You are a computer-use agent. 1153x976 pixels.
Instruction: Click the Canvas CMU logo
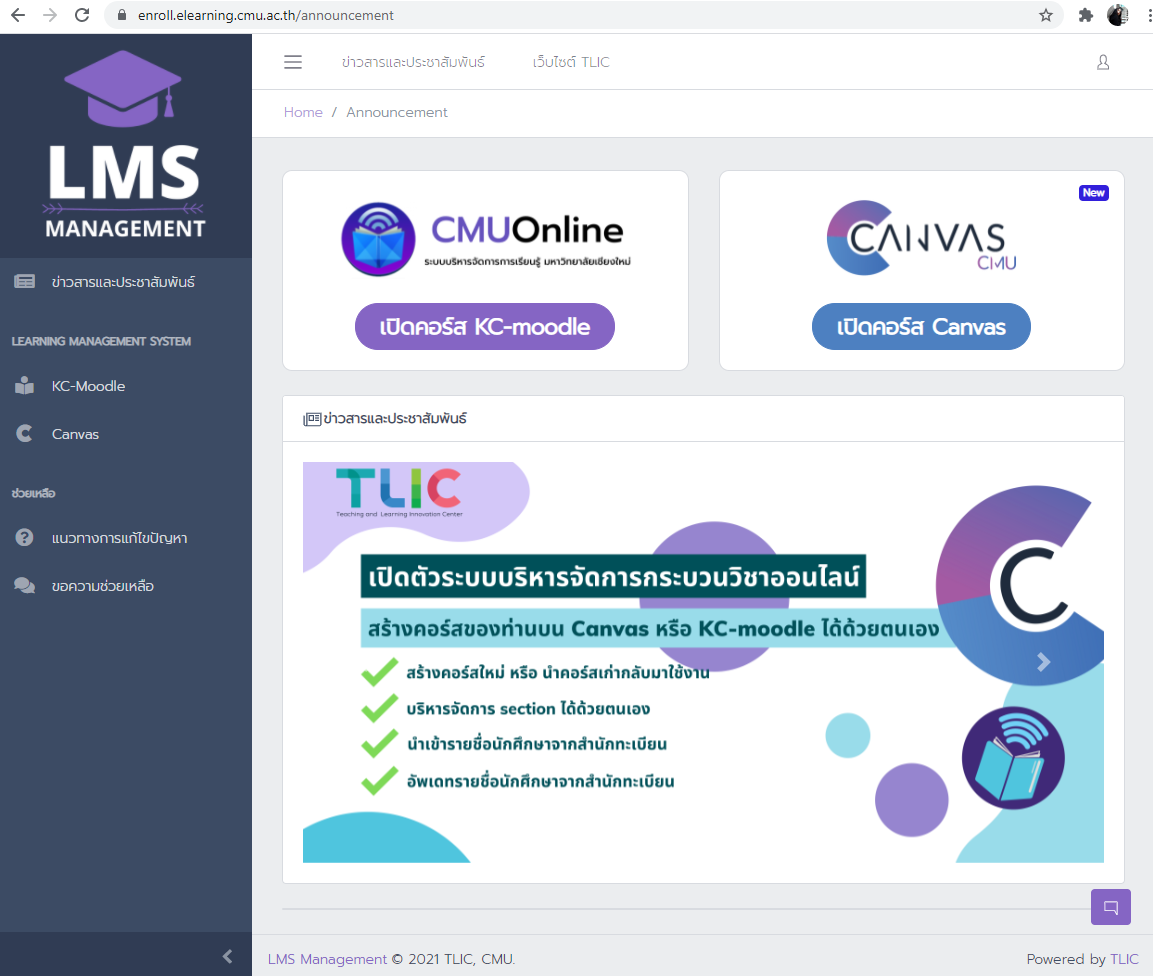(922, 238)
